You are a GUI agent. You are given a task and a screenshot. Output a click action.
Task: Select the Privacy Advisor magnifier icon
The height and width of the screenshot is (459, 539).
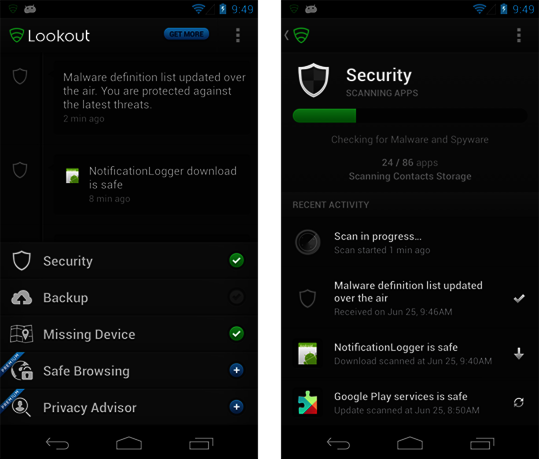pos(21,407)
